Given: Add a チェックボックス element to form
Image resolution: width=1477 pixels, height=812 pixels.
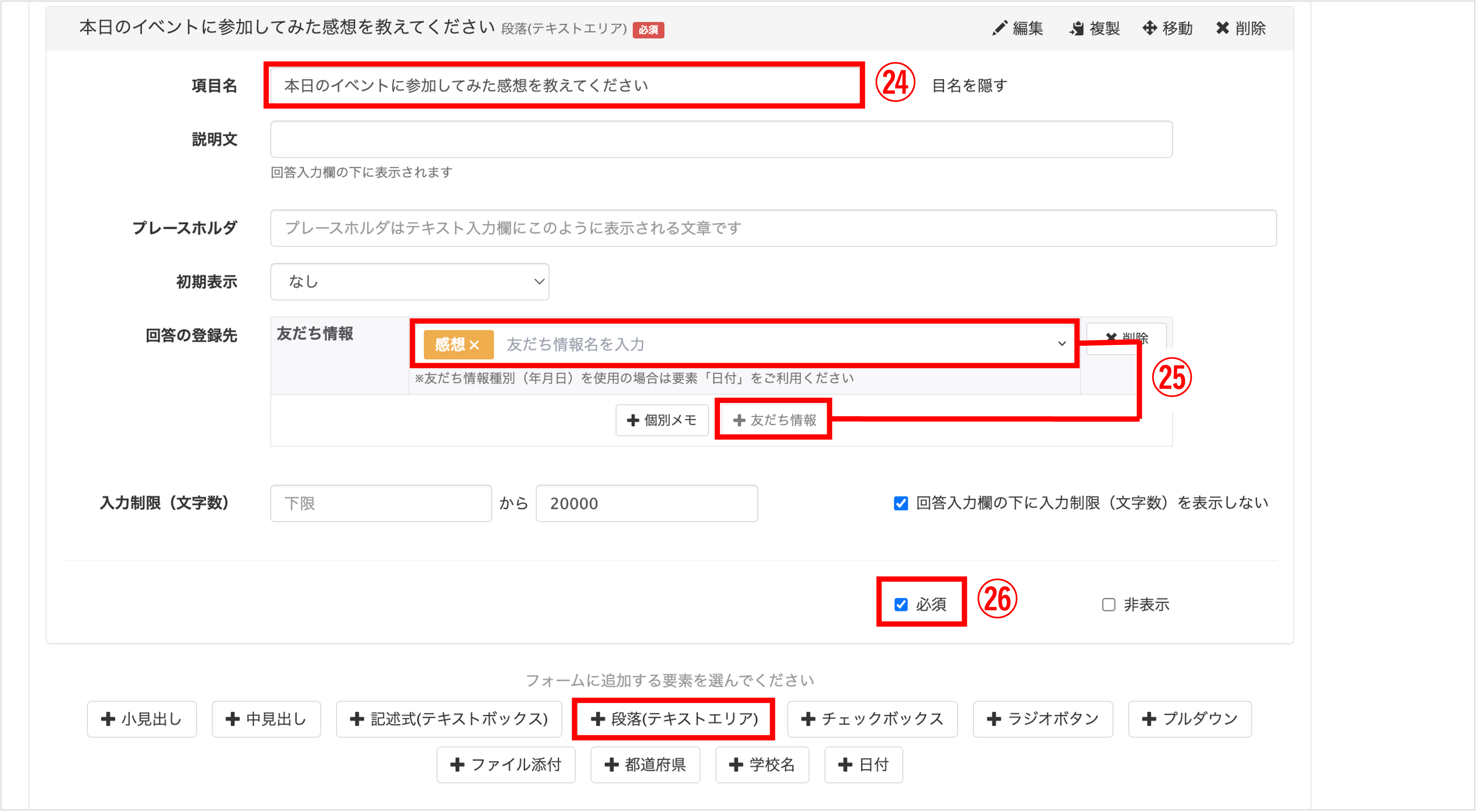Looking at the screenshot, I should (872, 719).
